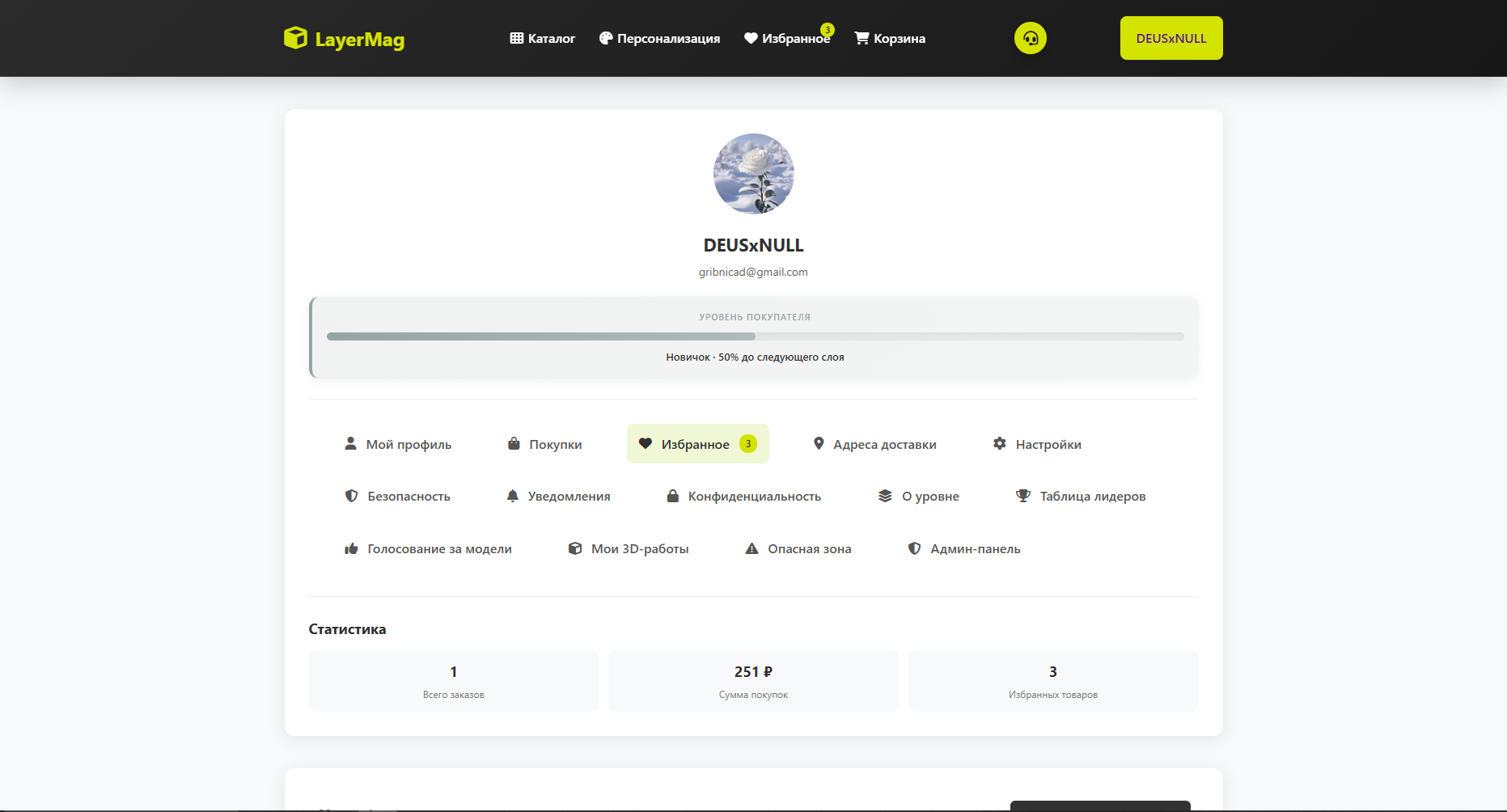Click the buyer level progress bar
The height and width of the screenshot is (812, 1507).
pyautogui.click(x=756, y=336)
